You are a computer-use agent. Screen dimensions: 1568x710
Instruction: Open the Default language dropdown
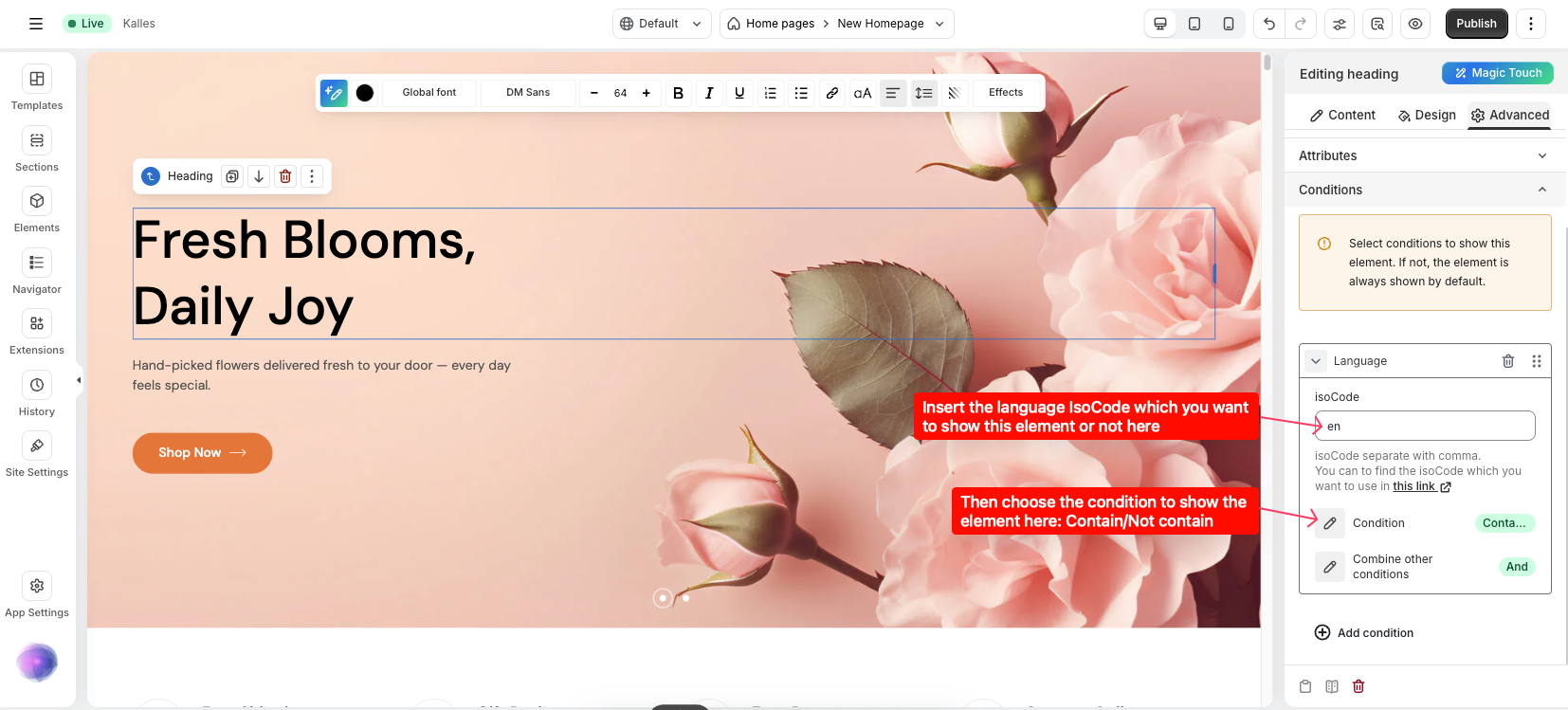pos(661,24)
